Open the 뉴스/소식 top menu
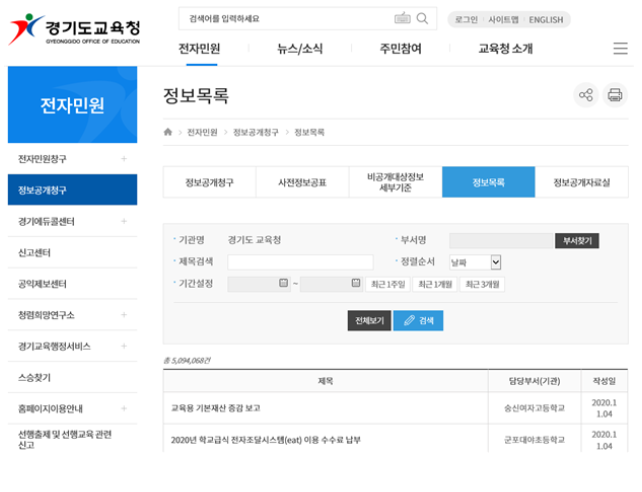This screenshot has height=492, width=642. (300, 49)
